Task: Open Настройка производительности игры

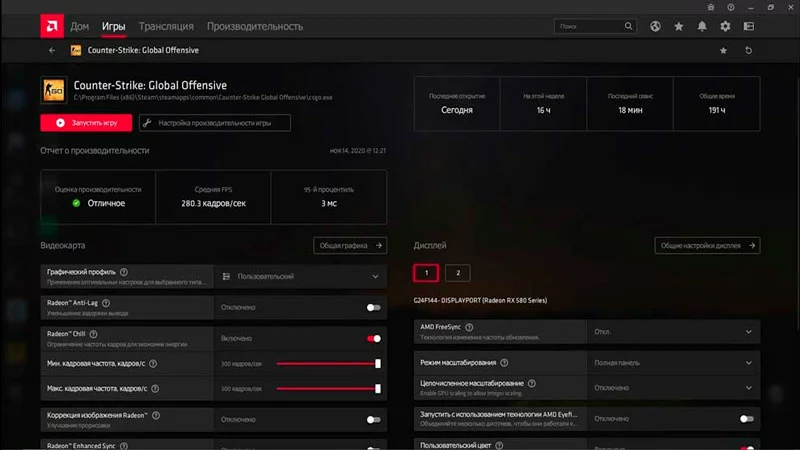Action: click(215, 123)
